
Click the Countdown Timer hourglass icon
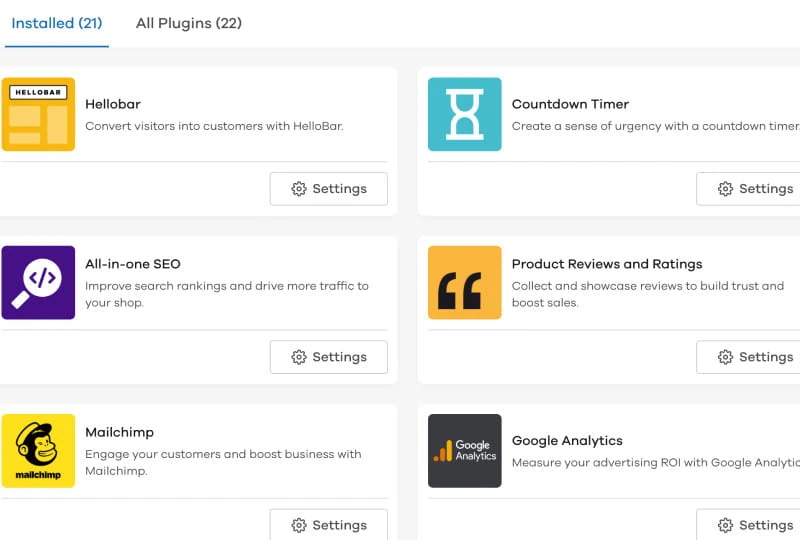point(464,114)
